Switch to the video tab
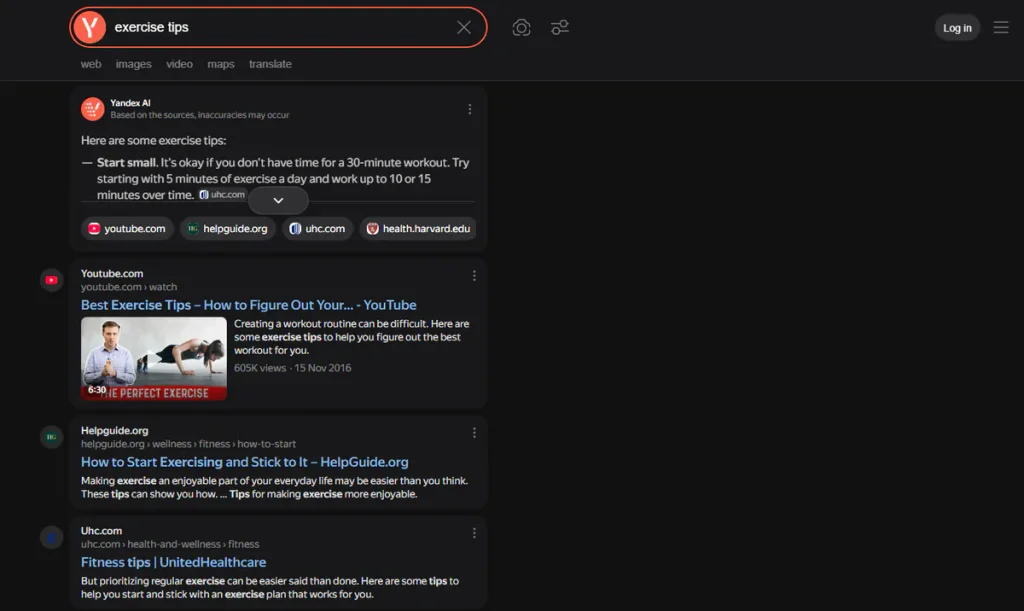 (179, 64)
